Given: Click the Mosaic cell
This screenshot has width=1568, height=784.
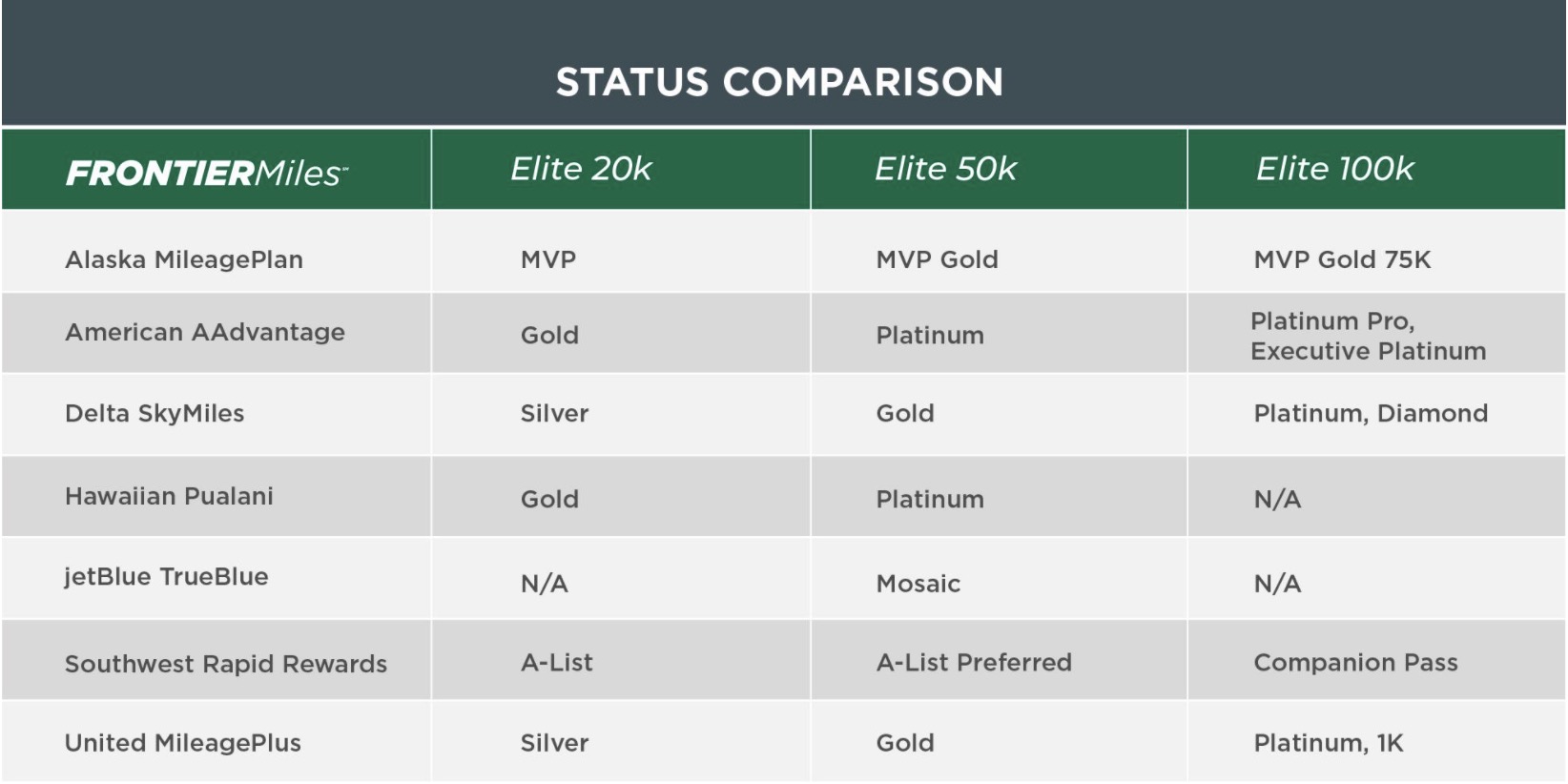Looking at the screenshot, I should (x=918, y=584).
